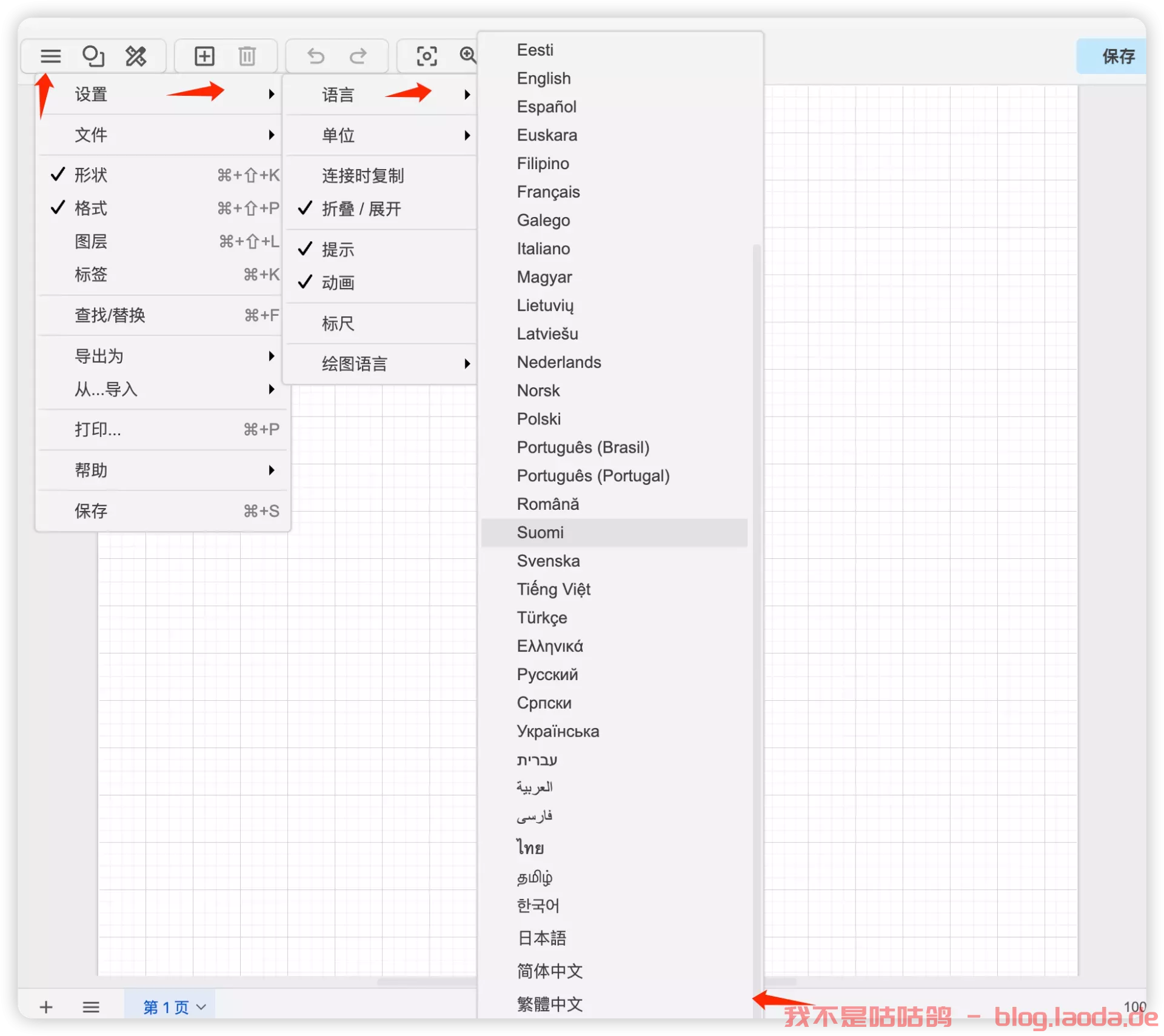
Task: Expand the 绘图语言 submenu arrow
Action: point(355,363)
